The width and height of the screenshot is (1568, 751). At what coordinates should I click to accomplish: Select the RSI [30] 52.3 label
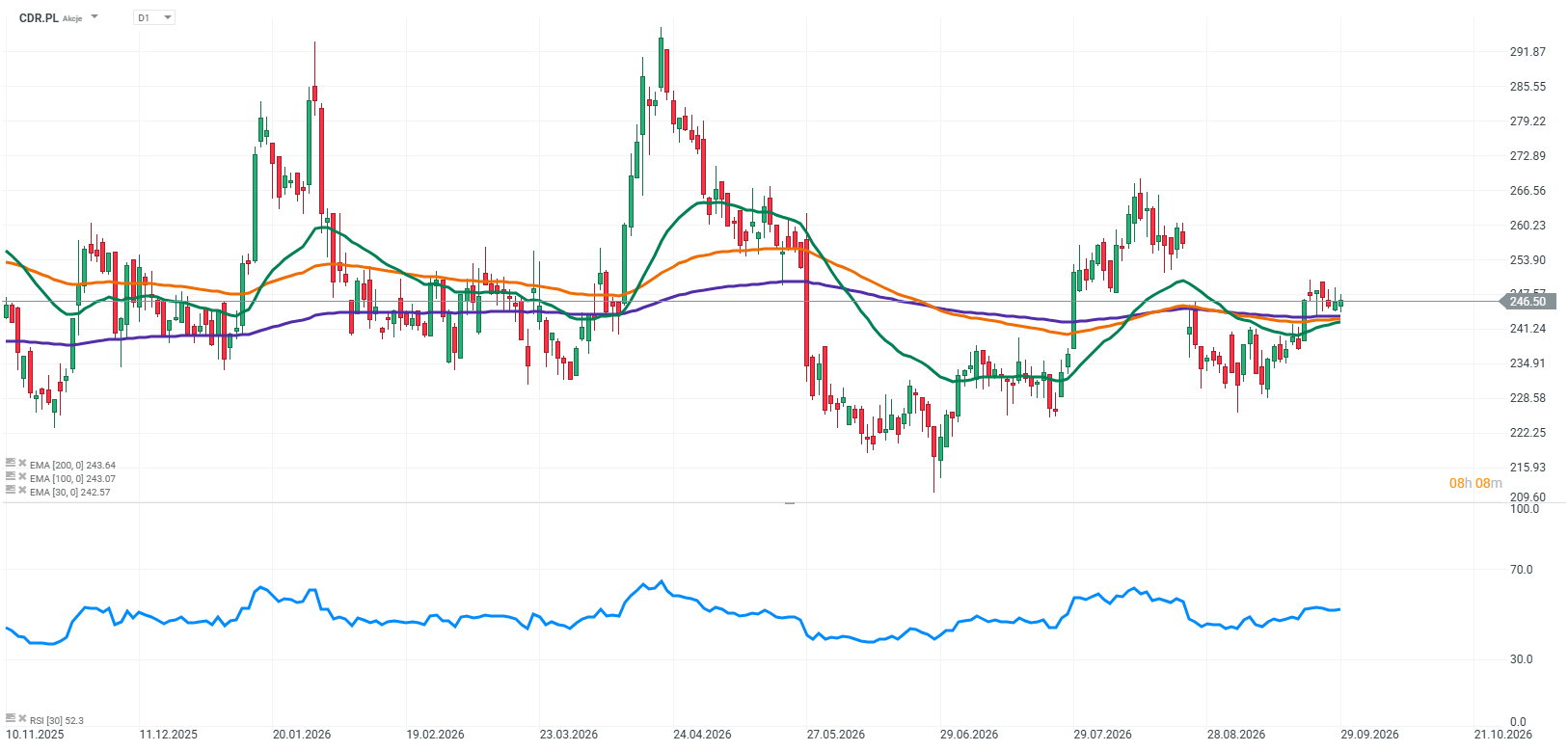57,720
